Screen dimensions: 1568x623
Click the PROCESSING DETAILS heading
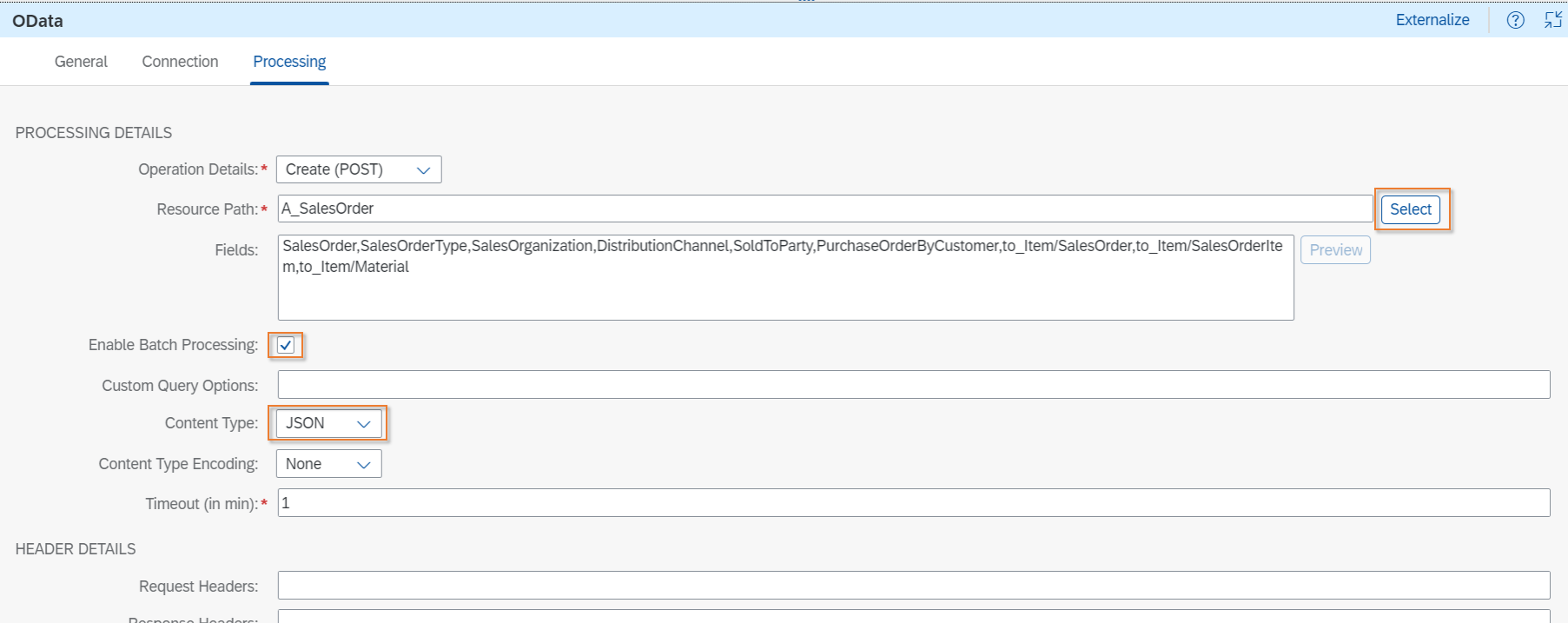94,133
